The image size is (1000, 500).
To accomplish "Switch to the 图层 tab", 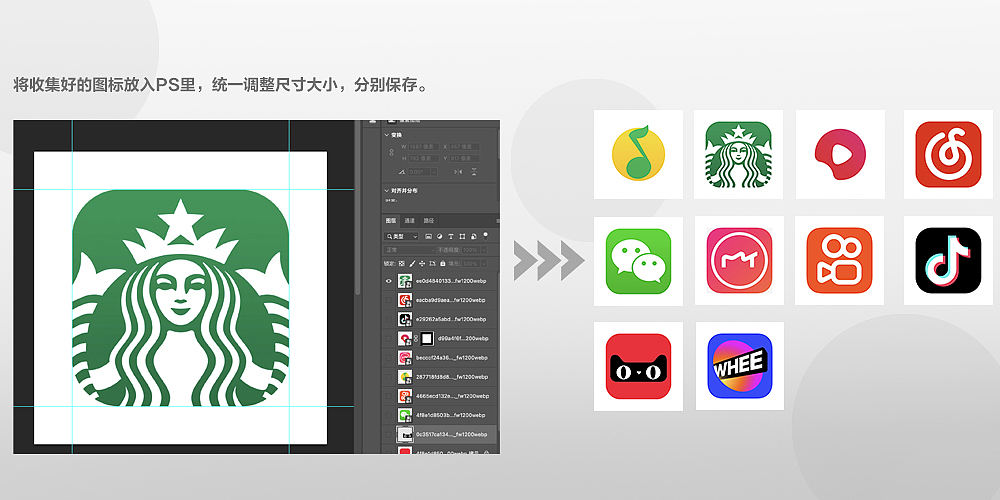I will [391, 221].
